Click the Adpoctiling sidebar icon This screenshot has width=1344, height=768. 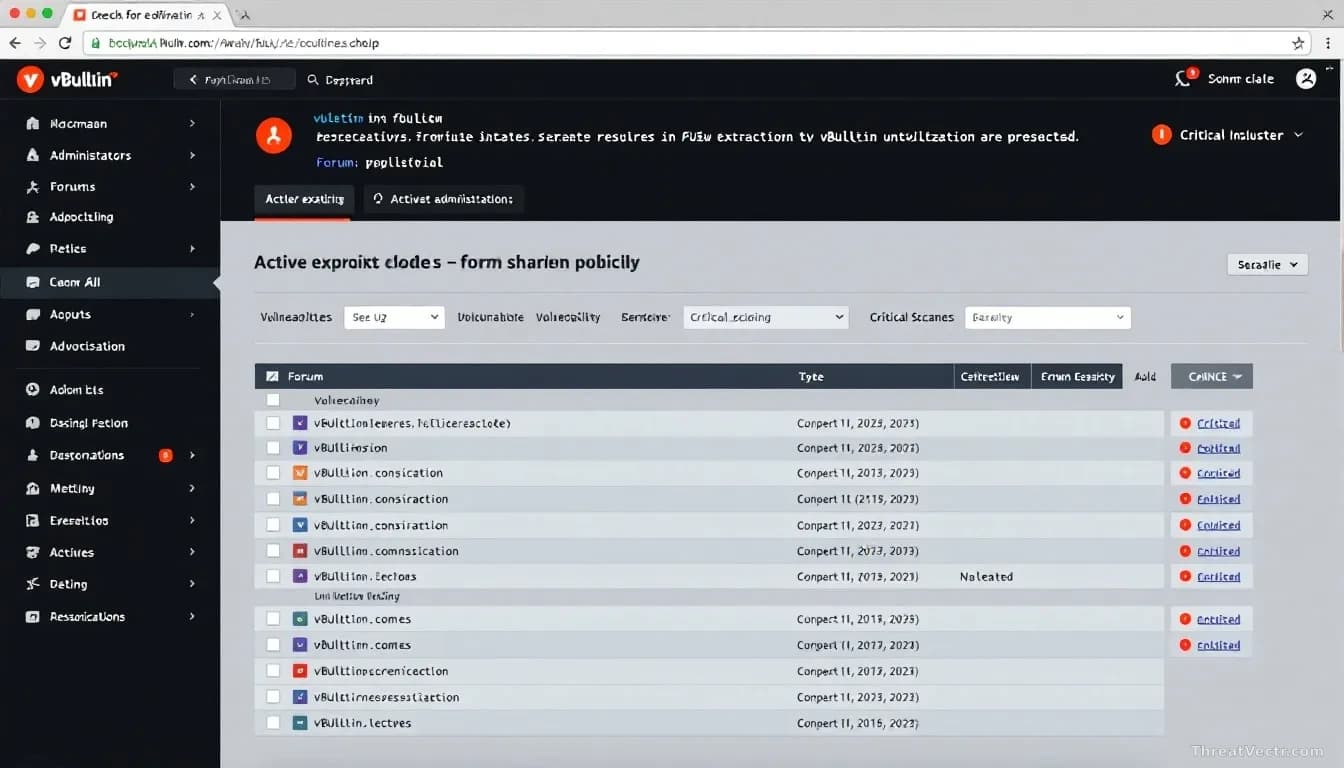[32, 217]
